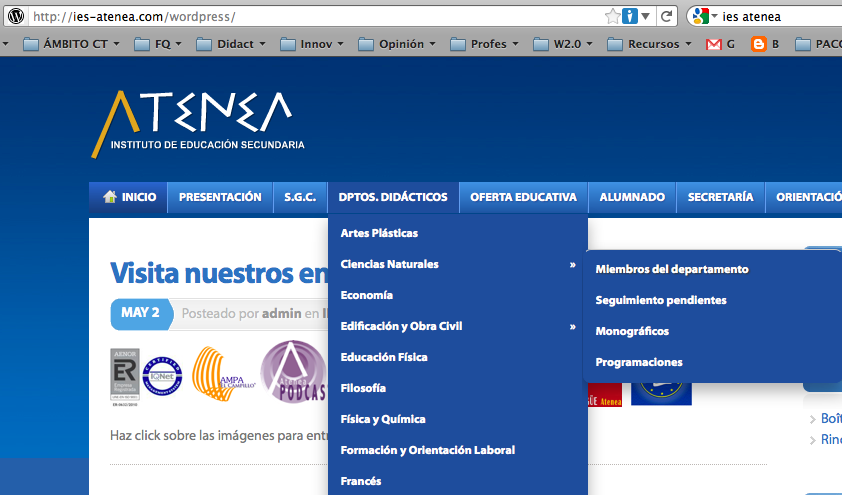842x495 pixels.
Task: Expand the ÁMBITO CT bookmarks folder
Action: click(x=70, y=44)
